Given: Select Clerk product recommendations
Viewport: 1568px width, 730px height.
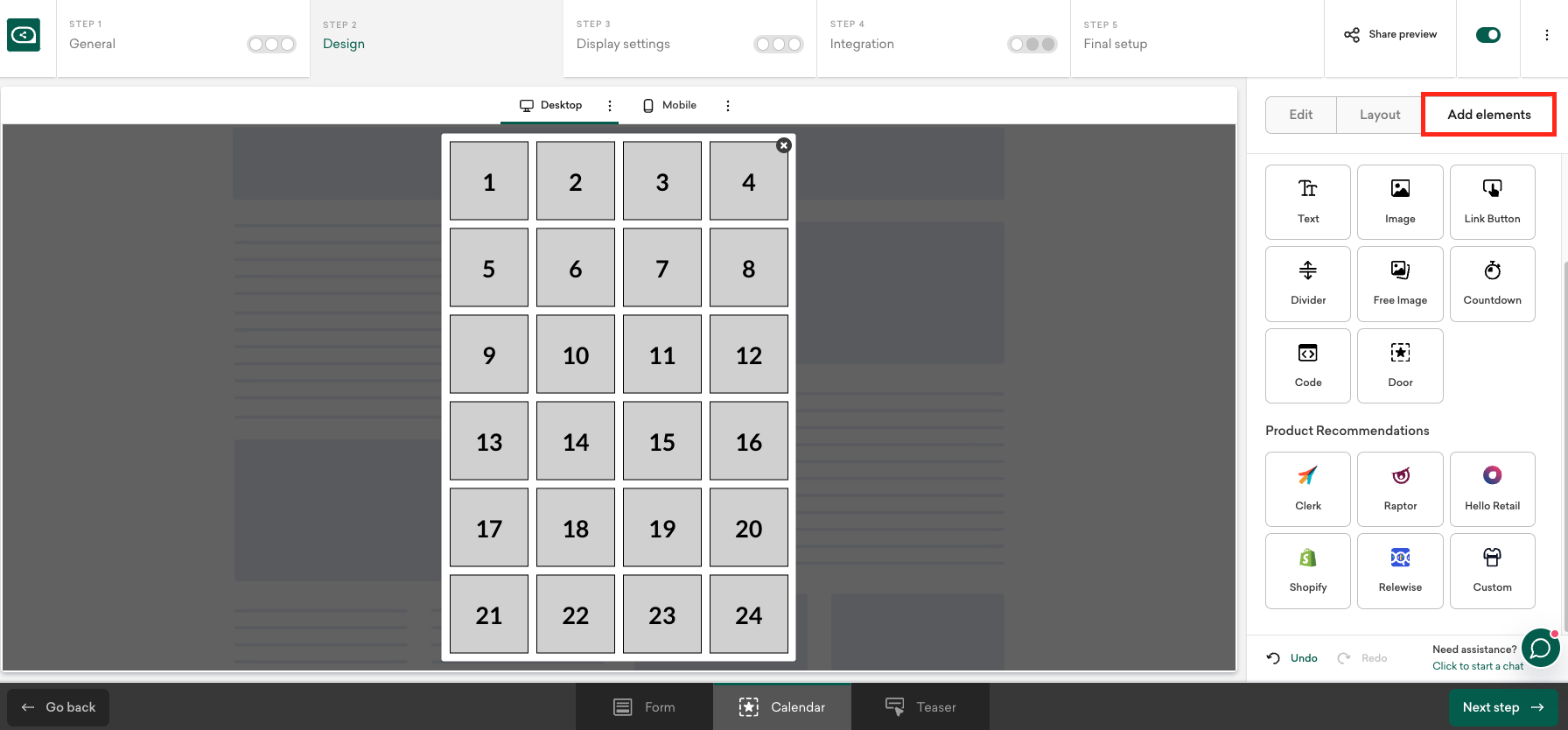Looking at the screenshot, I should click(1308, 489).
